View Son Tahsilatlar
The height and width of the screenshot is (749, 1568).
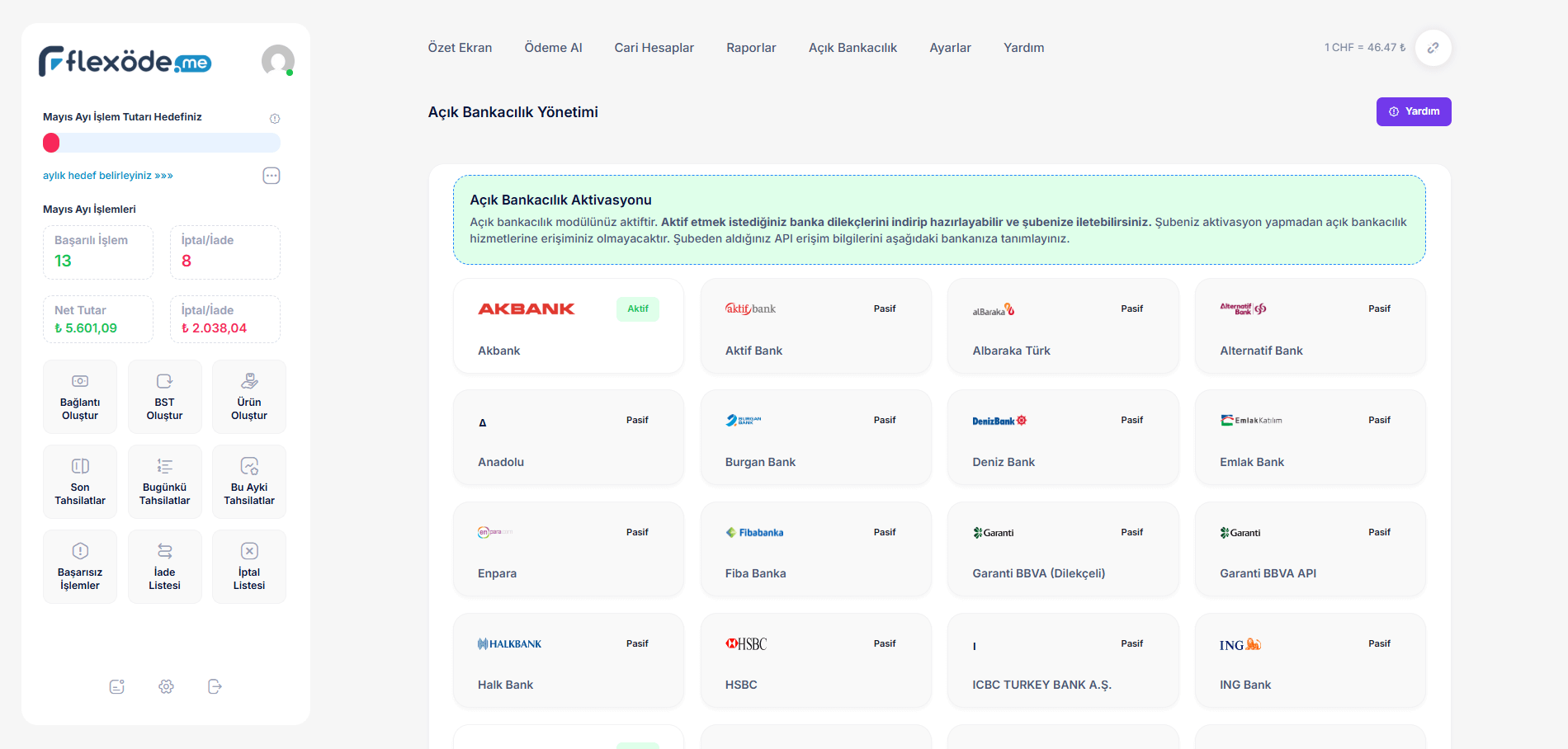80,482
